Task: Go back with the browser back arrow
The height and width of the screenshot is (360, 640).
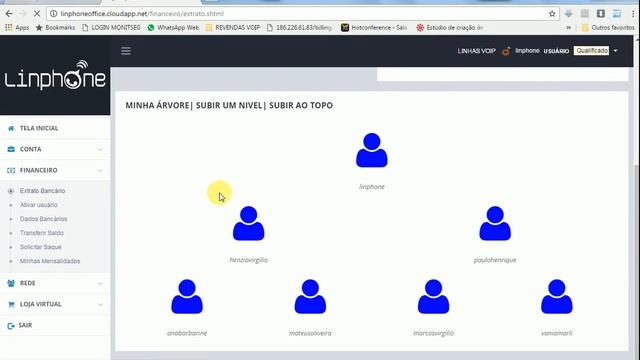Action: pos(9,13)
